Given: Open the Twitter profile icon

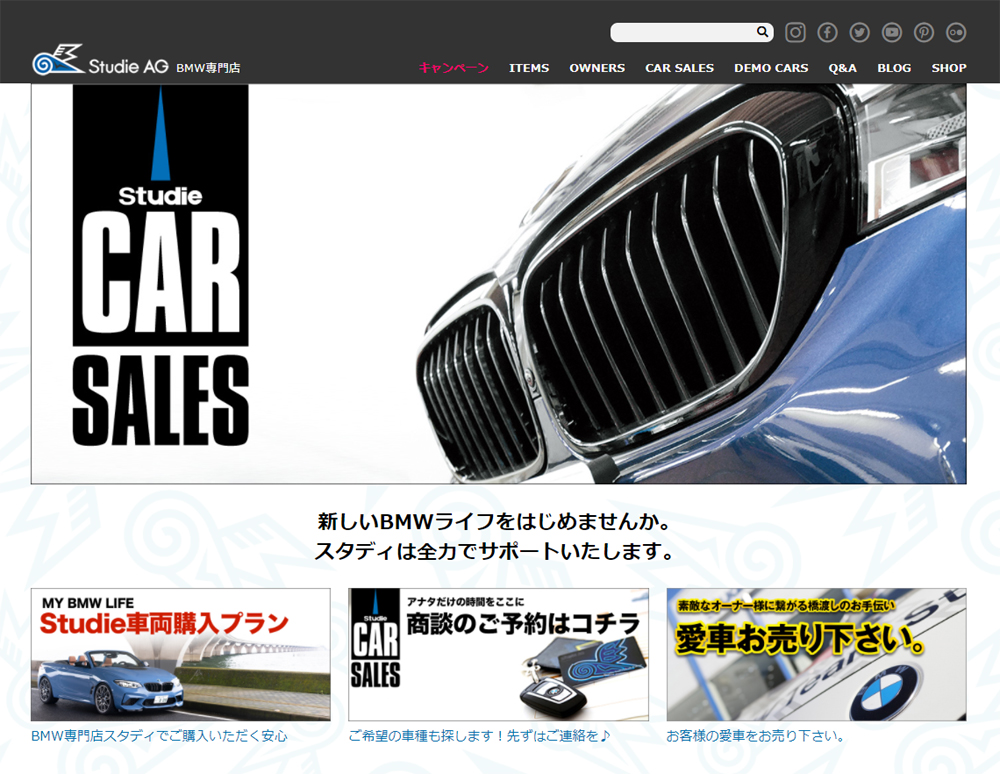Looking at the screenshot, I should coord(860,33).
